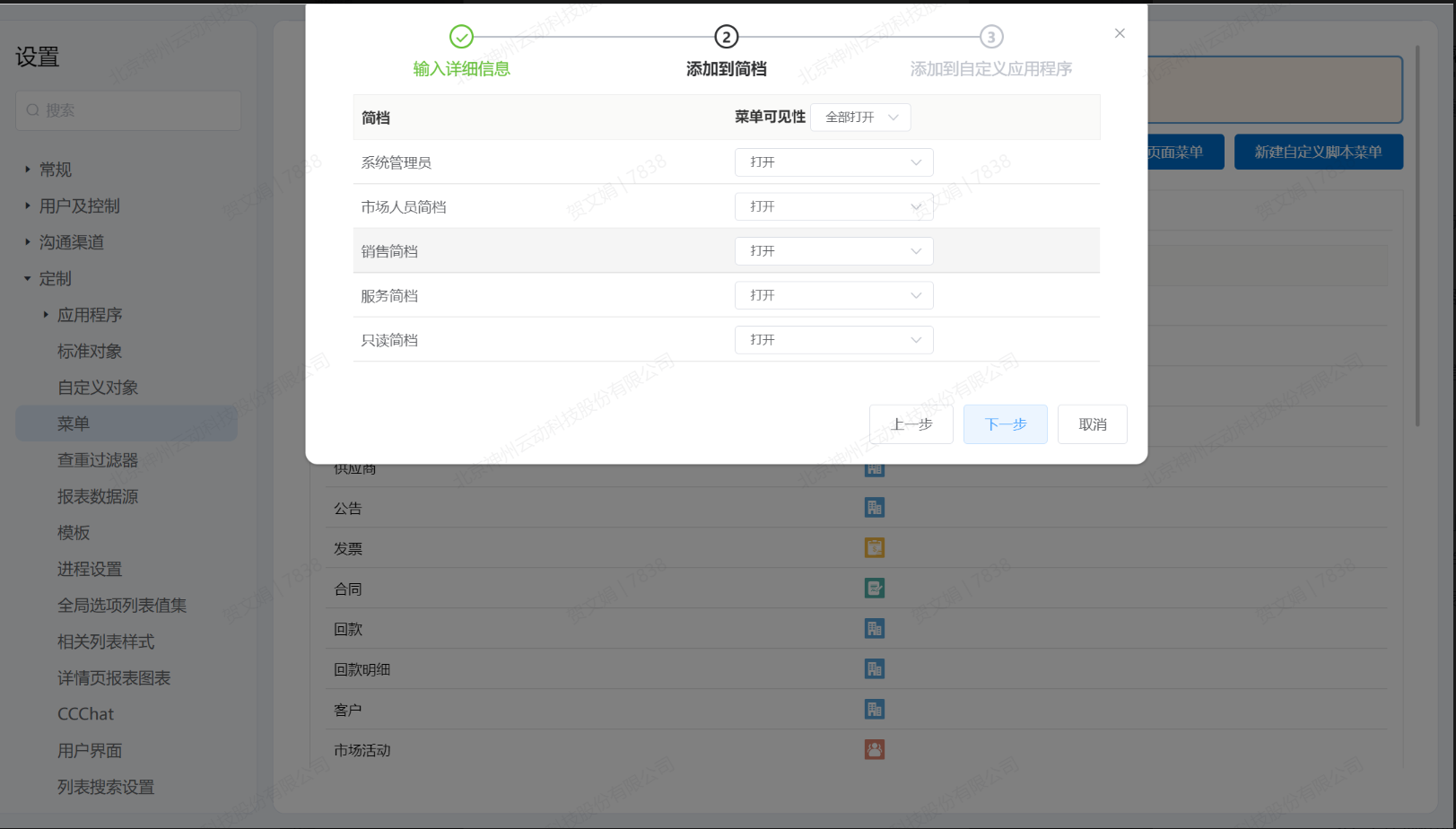
Task: Click the icon in the 回款 row
Action: tap(874, 629)
